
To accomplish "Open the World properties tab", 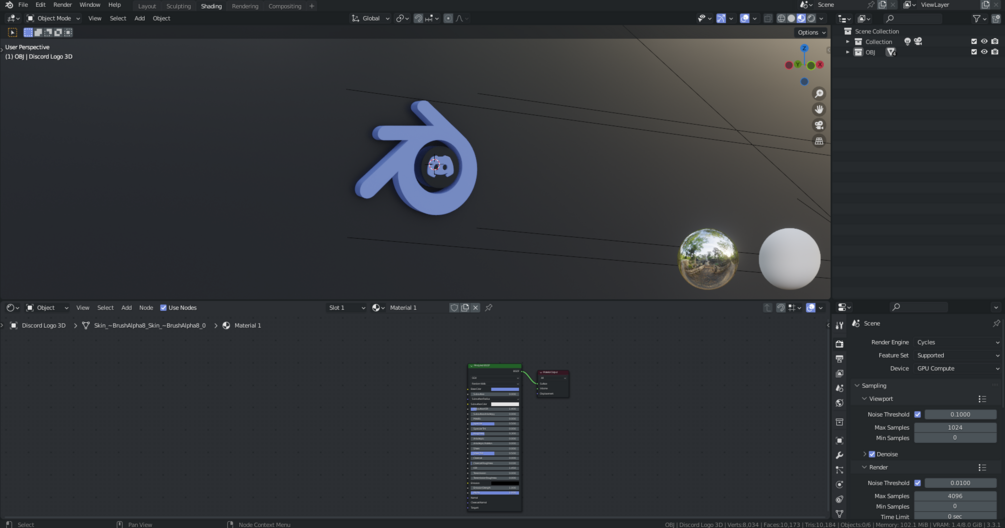I will pos(840,402).
